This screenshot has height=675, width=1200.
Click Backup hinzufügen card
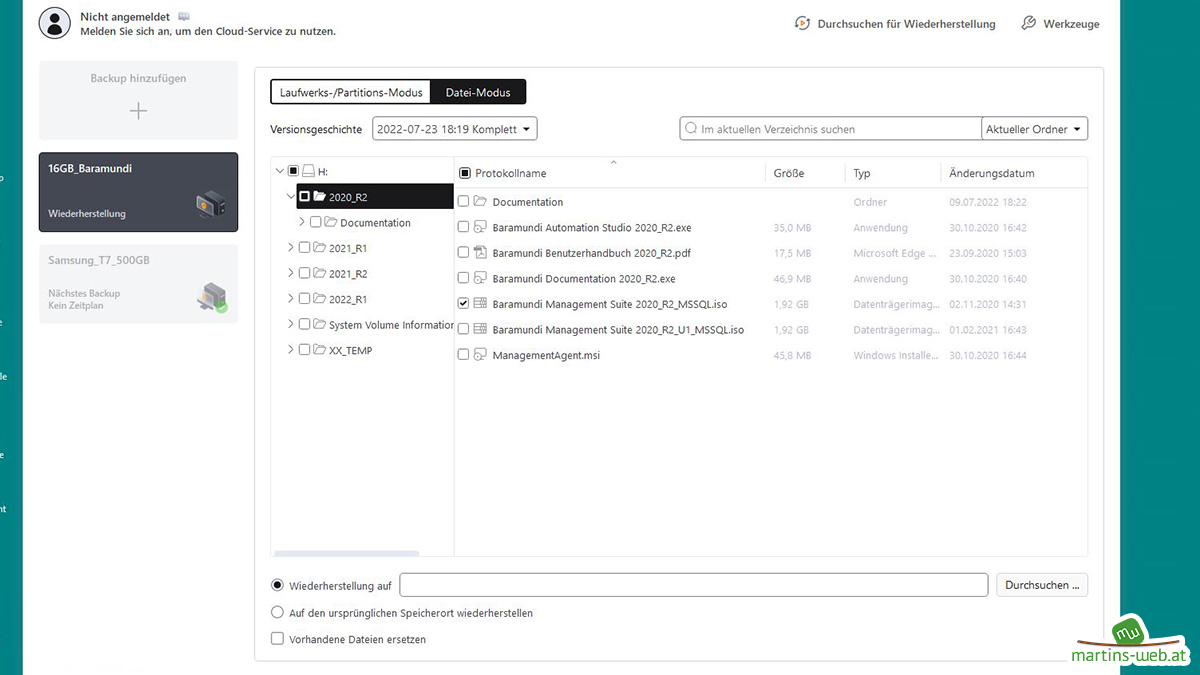pyautogui.click(x=139, y=100)
